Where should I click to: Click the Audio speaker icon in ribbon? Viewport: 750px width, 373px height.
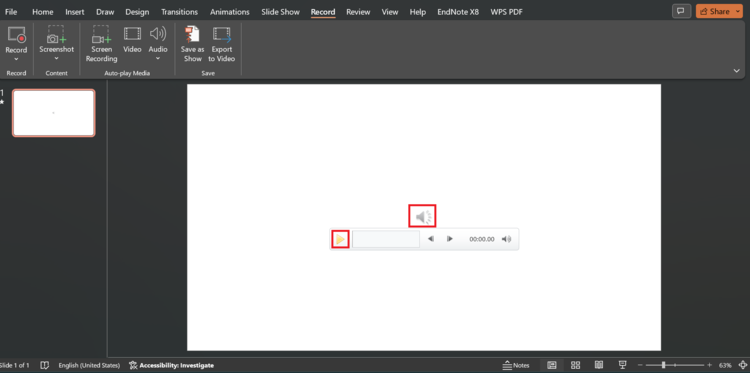(158, 34)
